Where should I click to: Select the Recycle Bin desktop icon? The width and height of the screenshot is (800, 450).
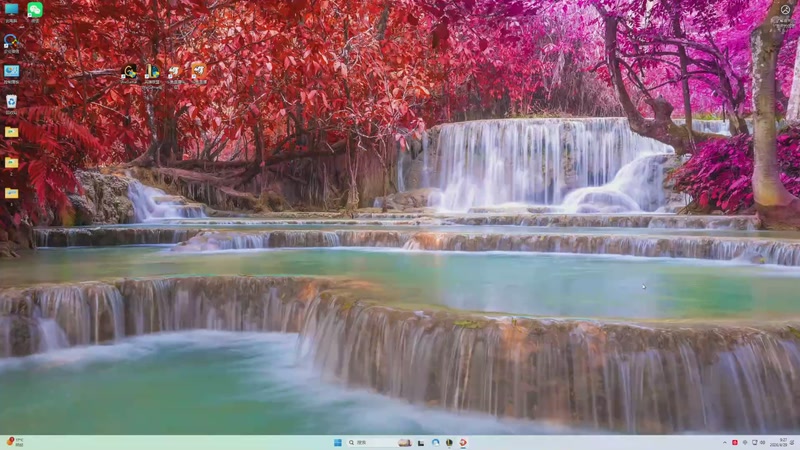11,102
